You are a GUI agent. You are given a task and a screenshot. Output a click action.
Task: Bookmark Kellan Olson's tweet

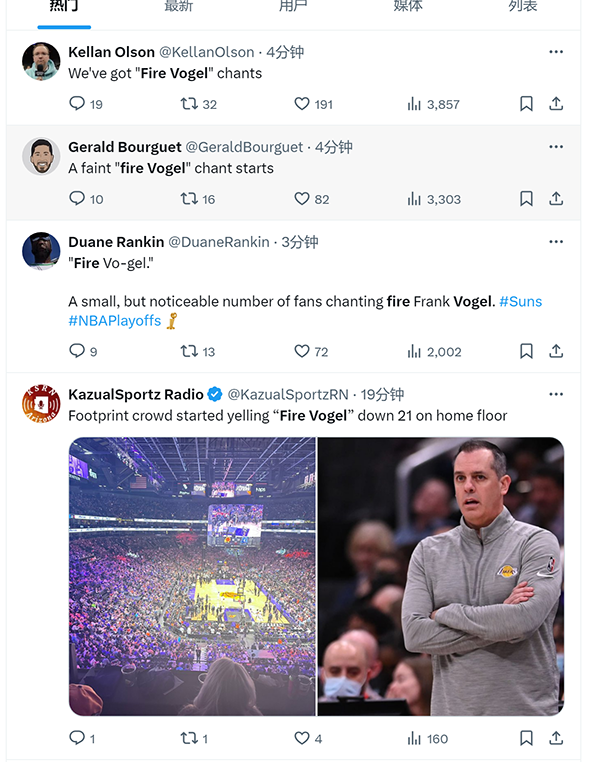[x=526, y=103]
